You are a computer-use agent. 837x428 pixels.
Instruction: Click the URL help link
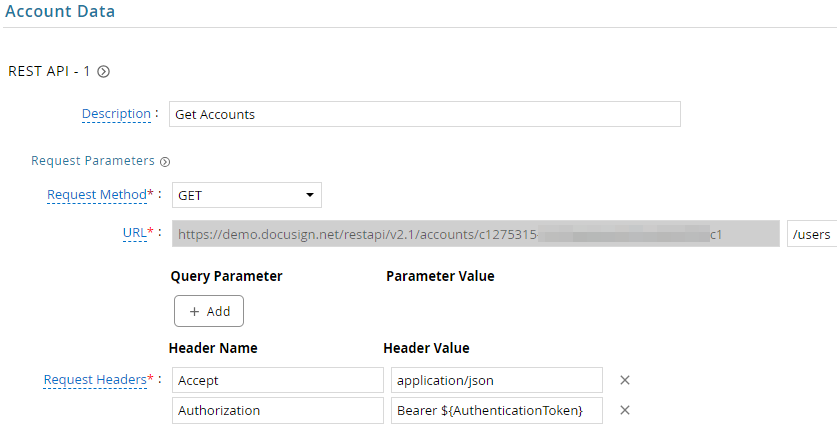[x=135, y=233]
